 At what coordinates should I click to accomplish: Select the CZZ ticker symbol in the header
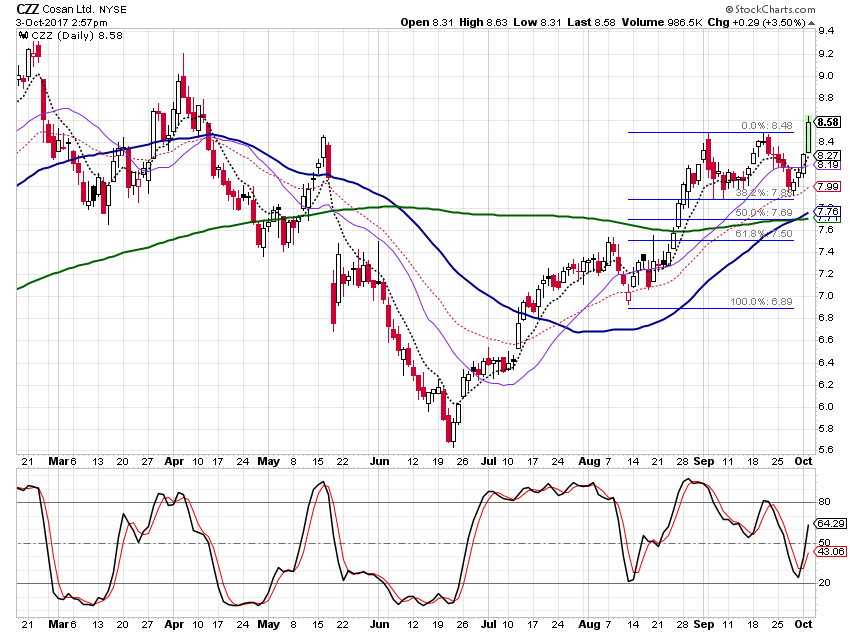27,9
